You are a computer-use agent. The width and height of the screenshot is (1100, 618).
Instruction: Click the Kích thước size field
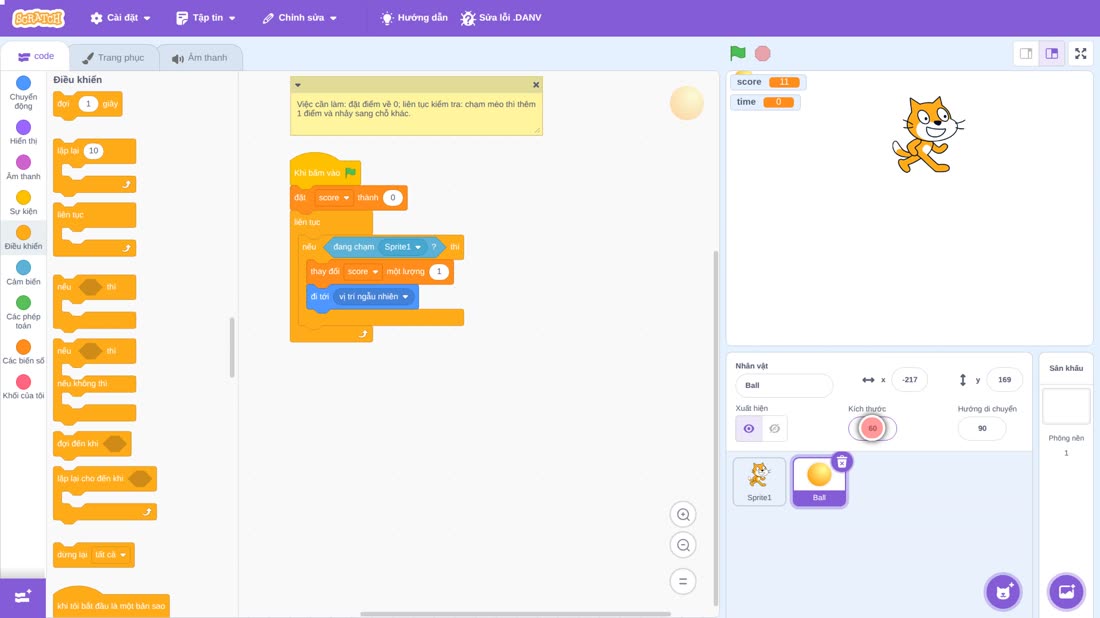872,429
